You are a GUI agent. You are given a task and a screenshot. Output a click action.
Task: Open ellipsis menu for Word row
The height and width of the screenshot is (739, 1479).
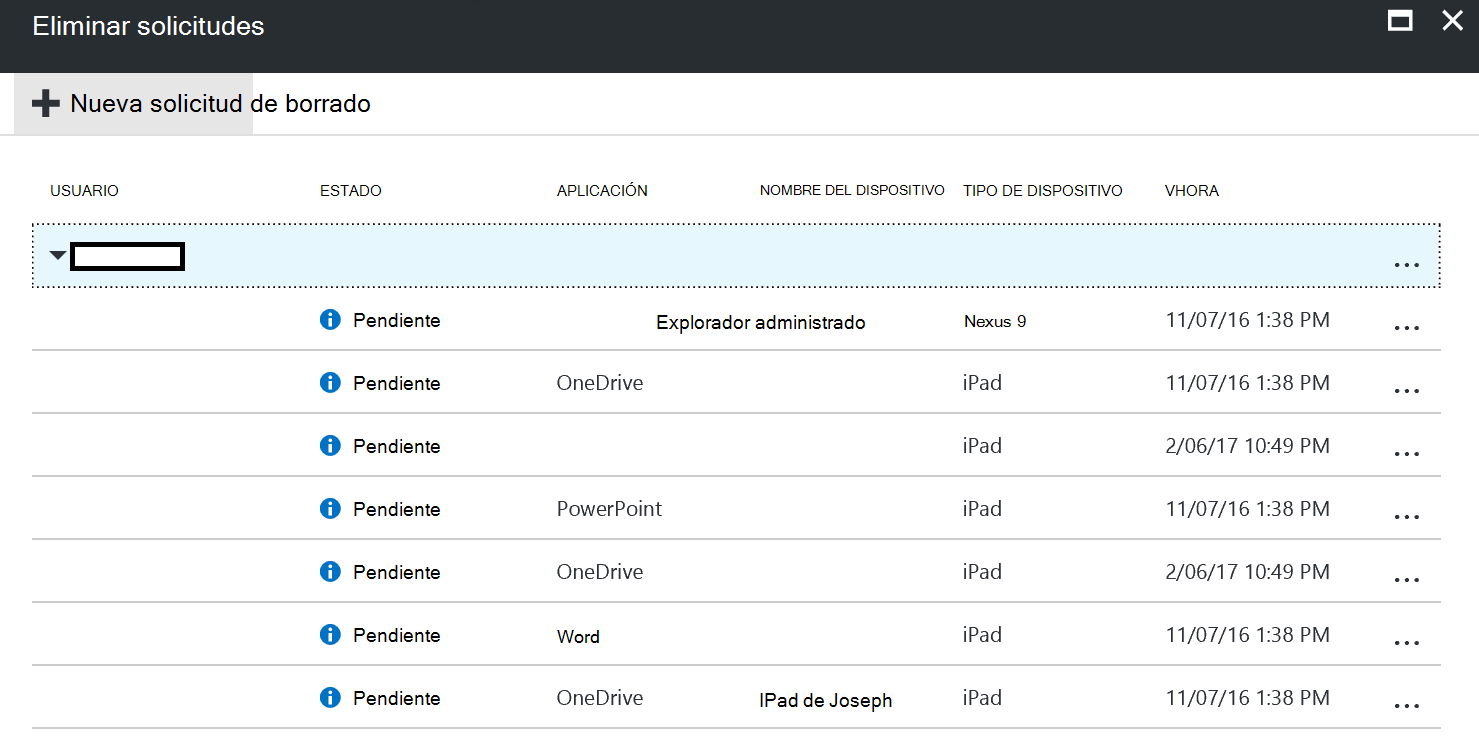1406,643
